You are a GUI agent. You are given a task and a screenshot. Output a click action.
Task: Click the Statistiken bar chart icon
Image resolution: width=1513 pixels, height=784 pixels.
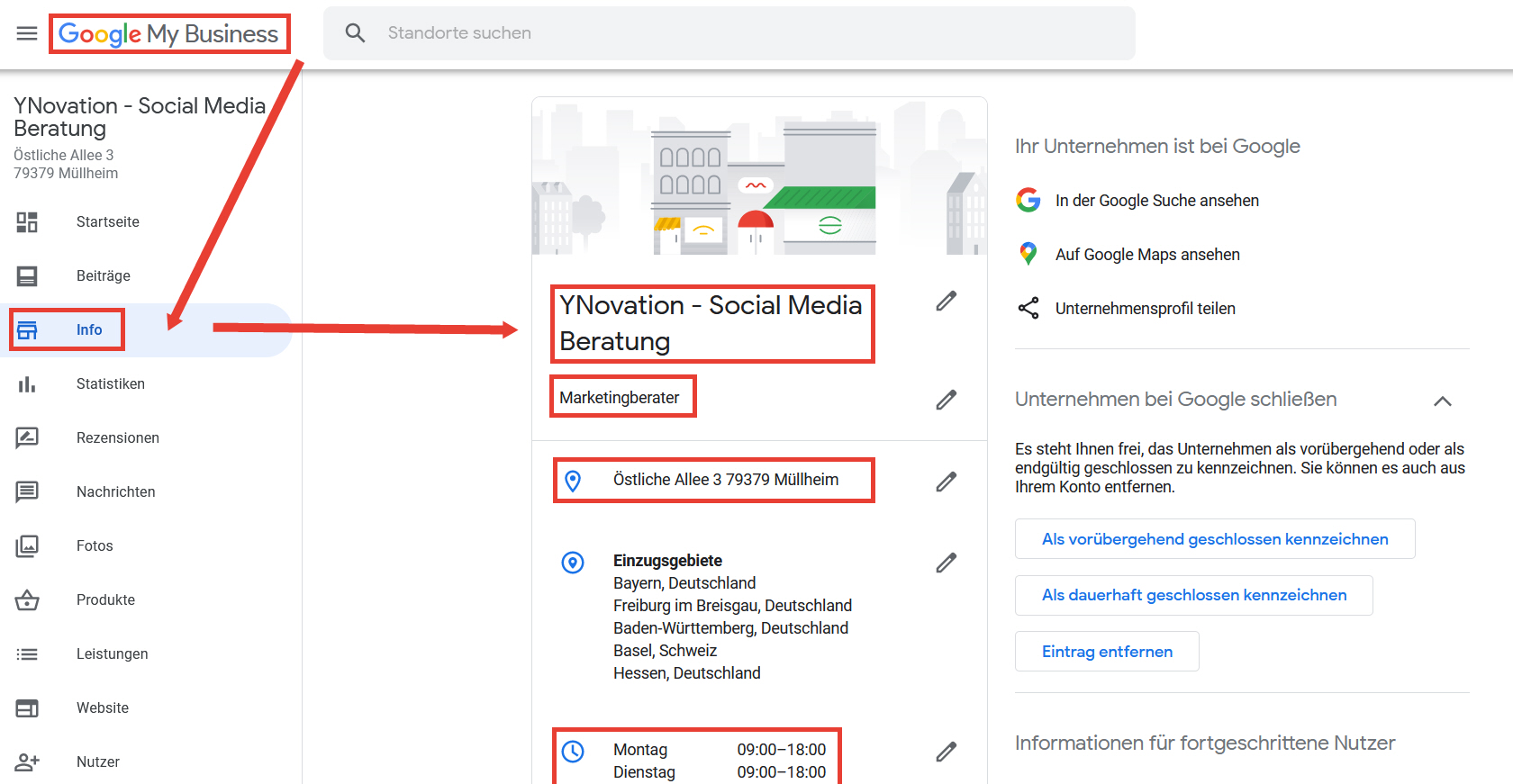[x=27, y=384]
